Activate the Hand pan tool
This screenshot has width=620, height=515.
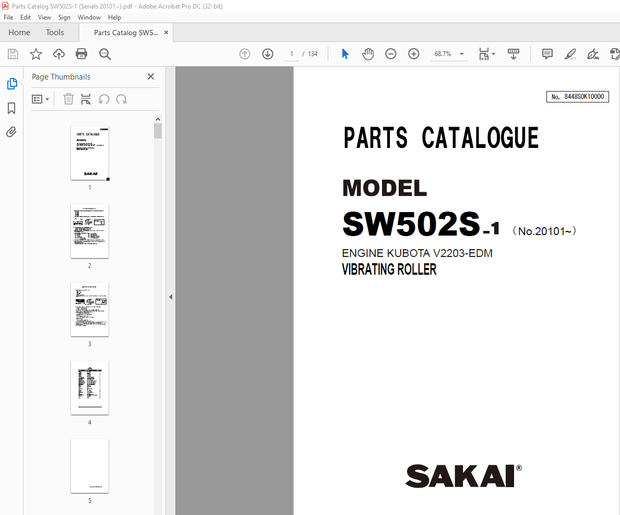[368, 54]
